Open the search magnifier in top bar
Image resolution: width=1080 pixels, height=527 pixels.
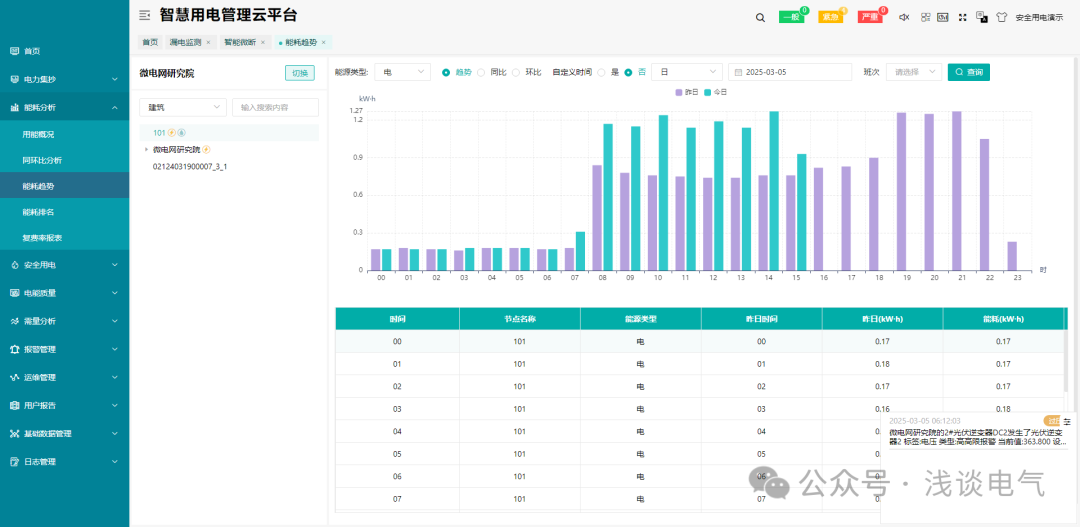[x=760, y=18]
